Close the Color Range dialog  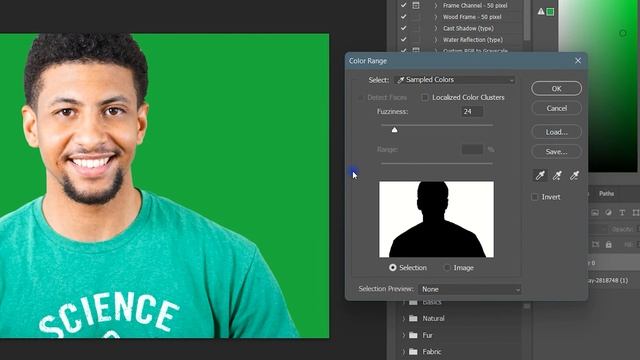[578, 60]
